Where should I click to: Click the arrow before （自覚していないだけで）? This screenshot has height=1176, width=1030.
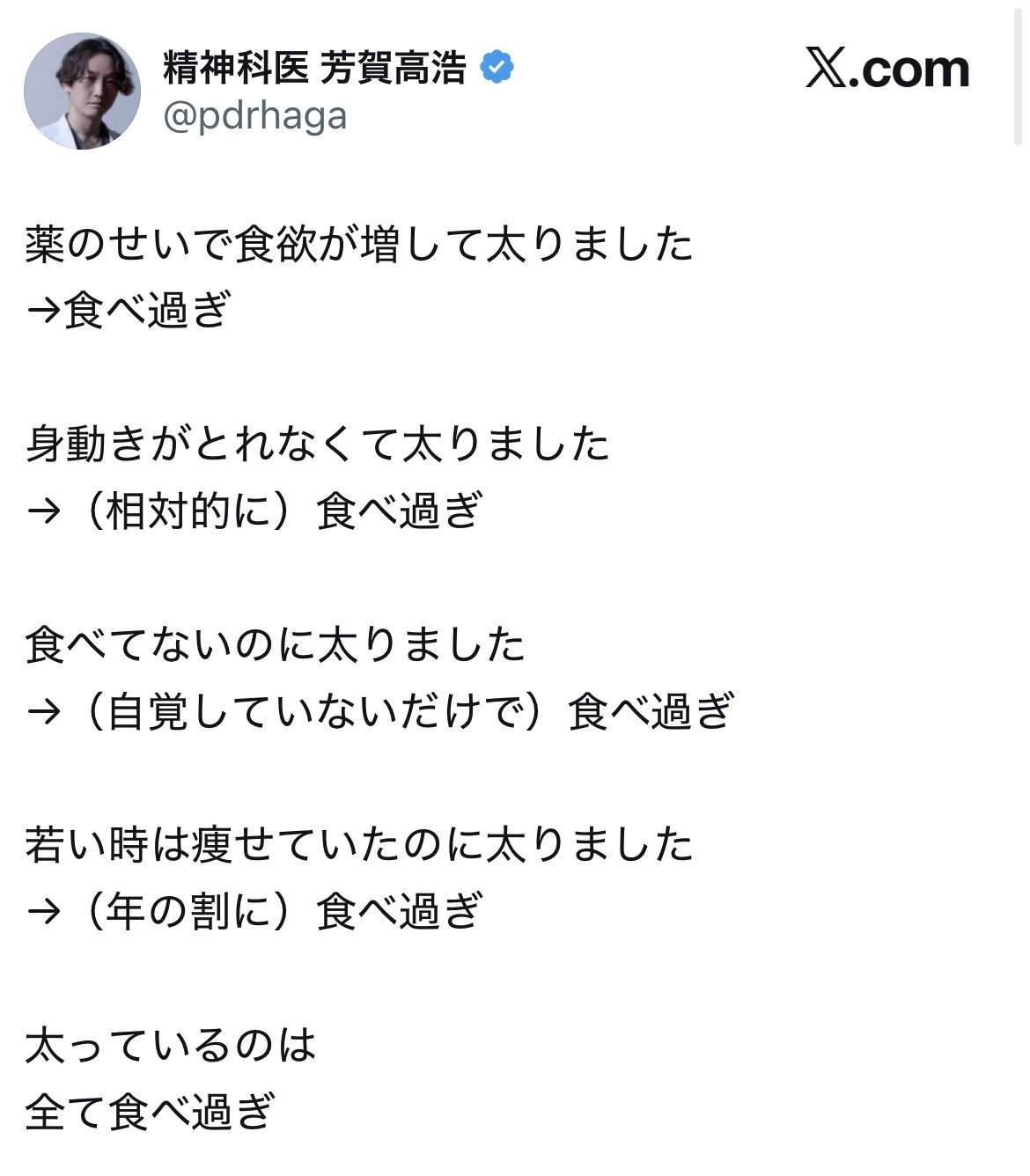pos(44,711)
